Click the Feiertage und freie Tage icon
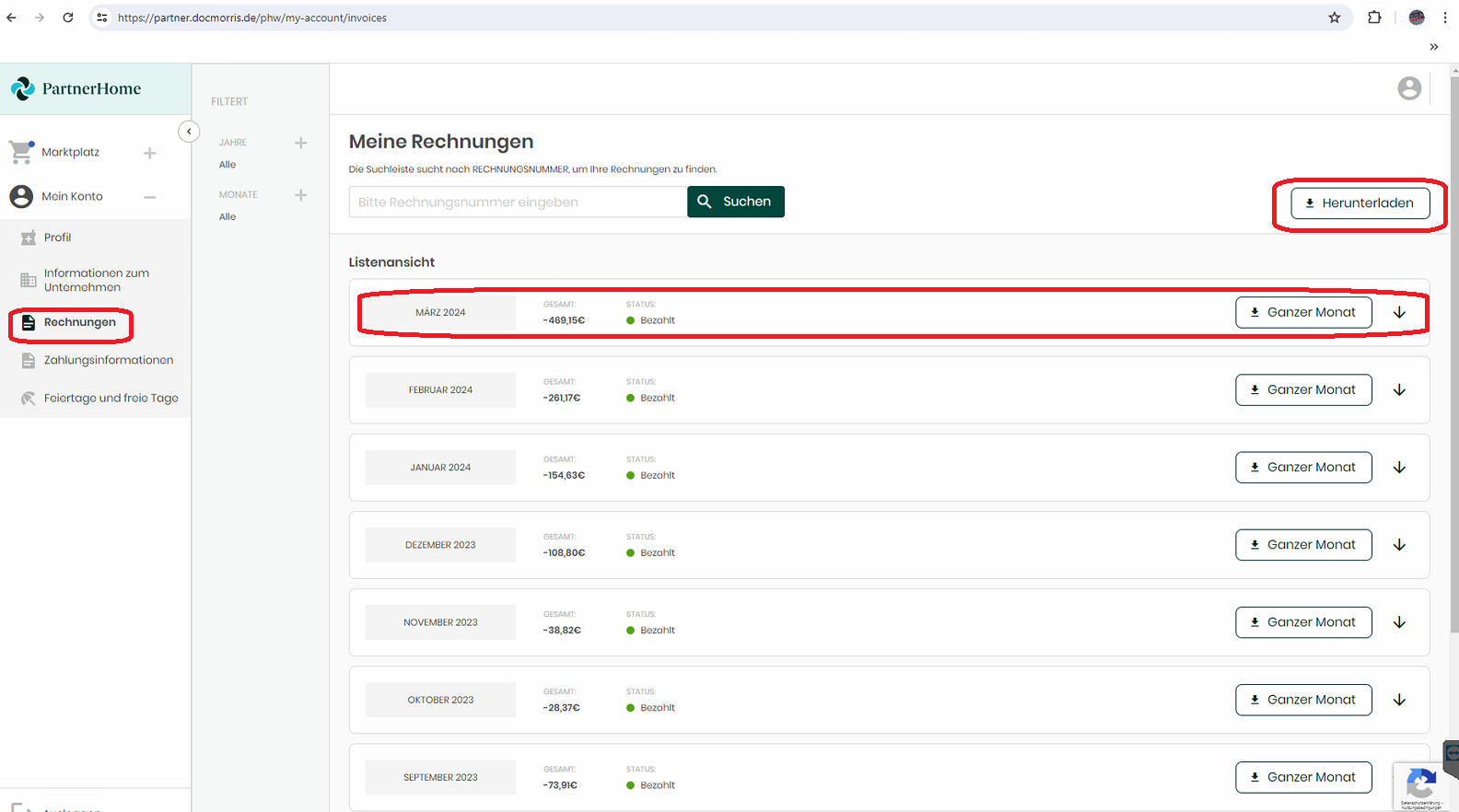The width and height of the screenshot is (1459, 812). (x=29, y=399)
